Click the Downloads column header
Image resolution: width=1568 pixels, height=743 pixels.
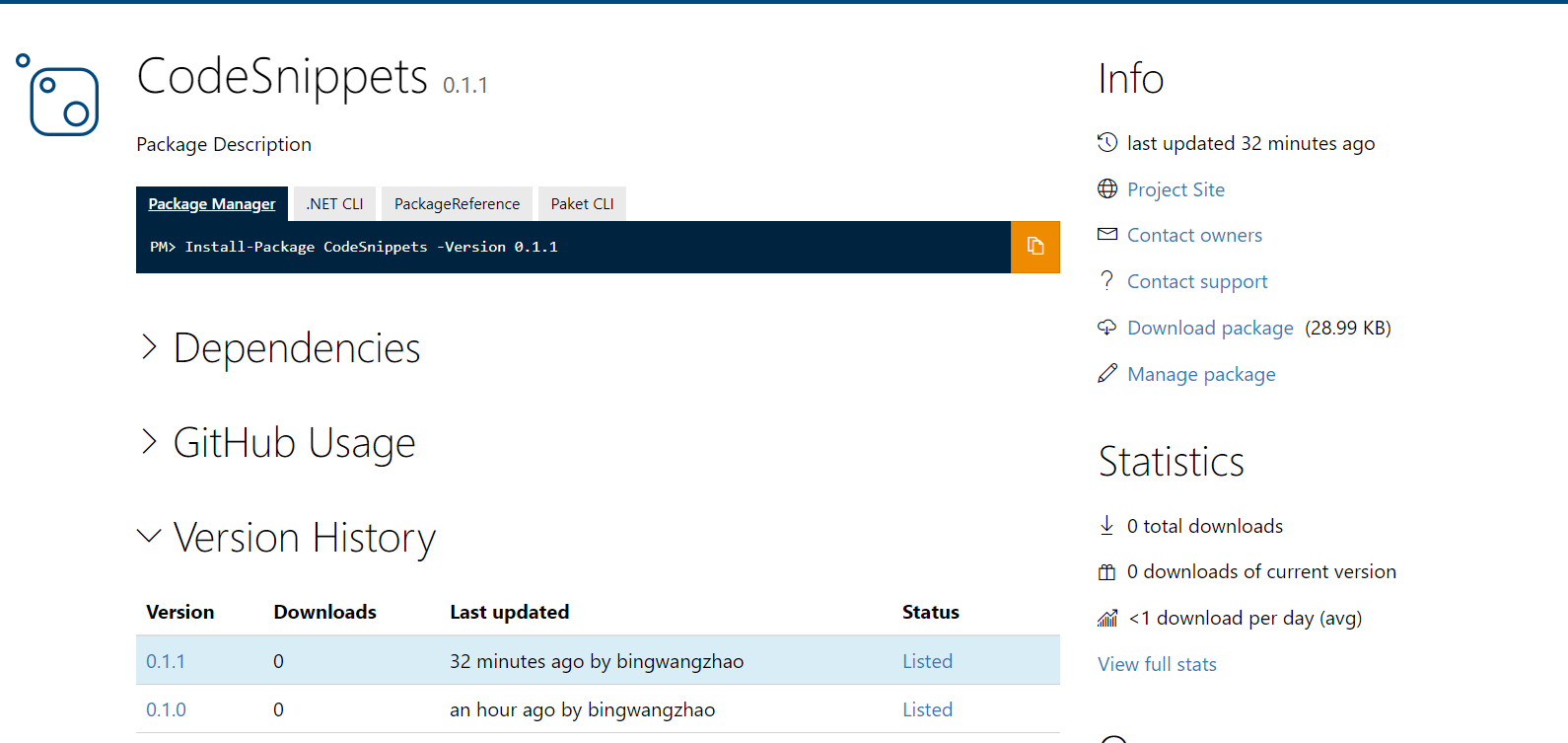(324, 612)
